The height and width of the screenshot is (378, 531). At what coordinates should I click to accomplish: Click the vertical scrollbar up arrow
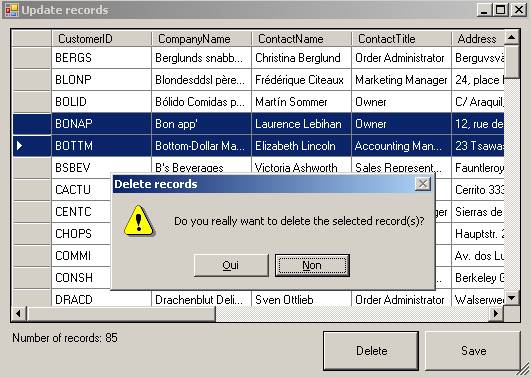point(512,37)
